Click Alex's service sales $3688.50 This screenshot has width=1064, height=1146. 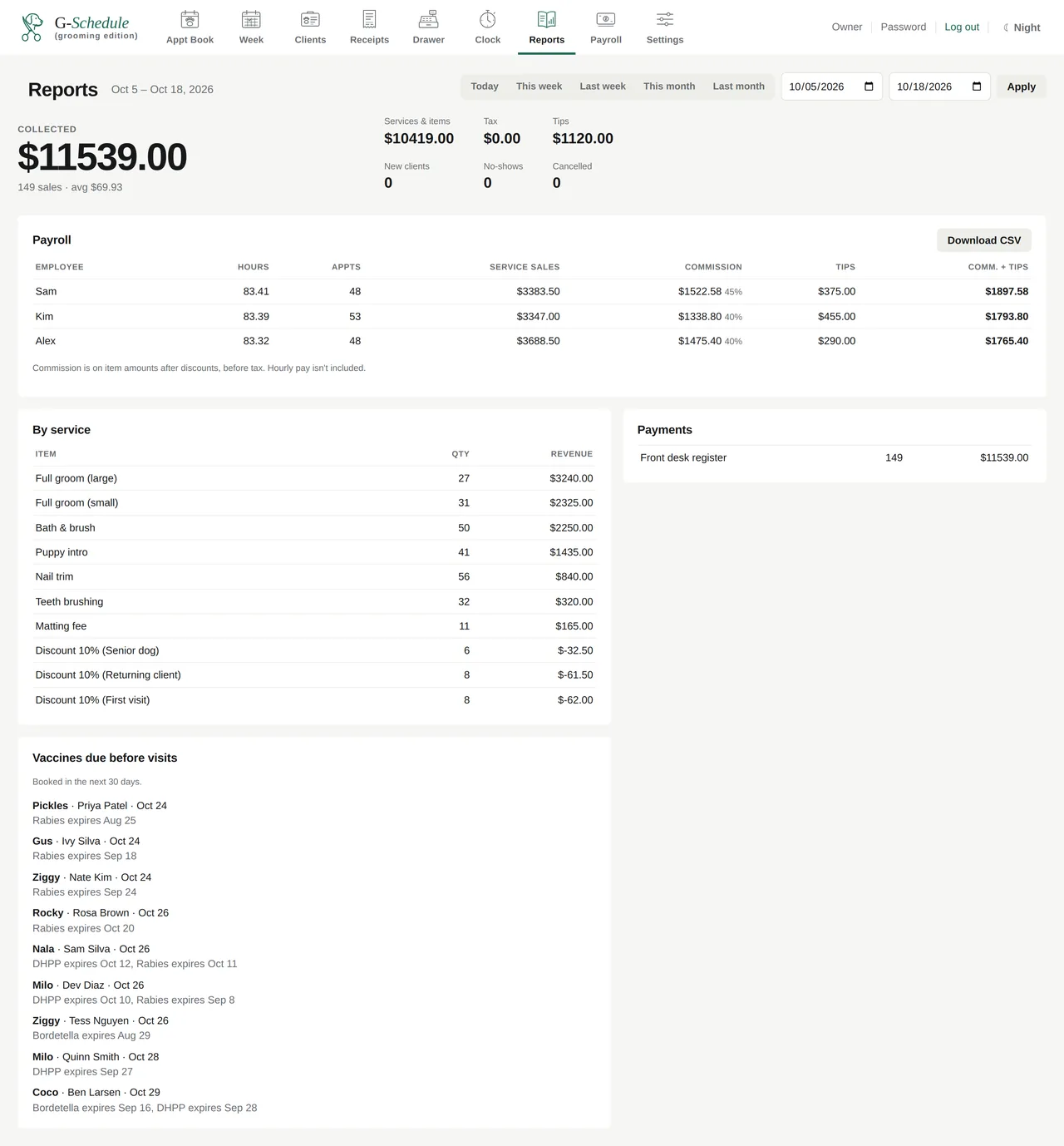538,341
